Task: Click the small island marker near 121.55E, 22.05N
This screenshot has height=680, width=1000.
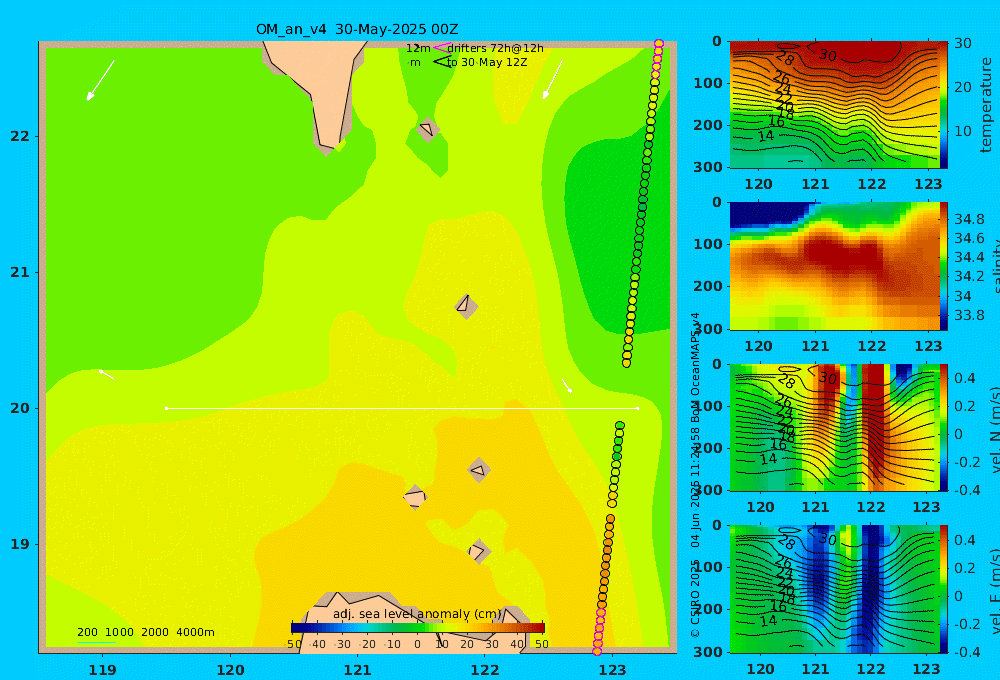Action: tap(427, 129)
